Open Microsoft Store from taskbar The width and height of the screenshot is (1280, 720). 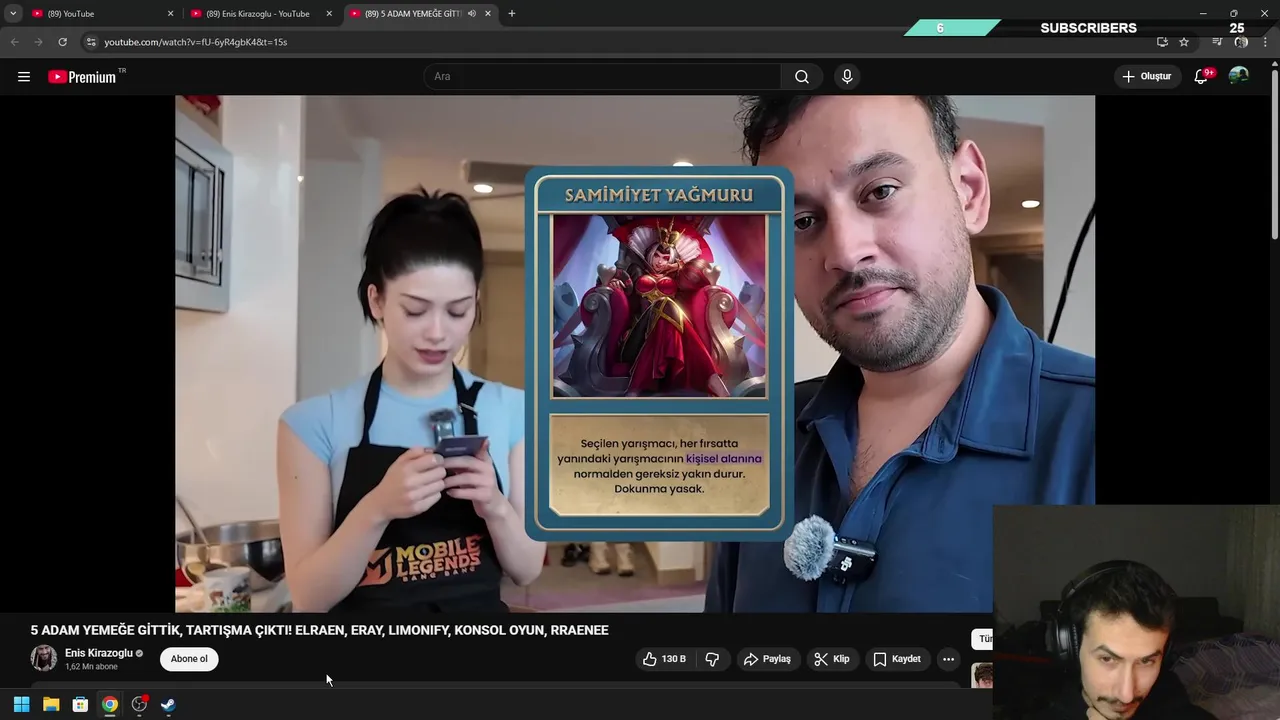[x=80, y=705]
